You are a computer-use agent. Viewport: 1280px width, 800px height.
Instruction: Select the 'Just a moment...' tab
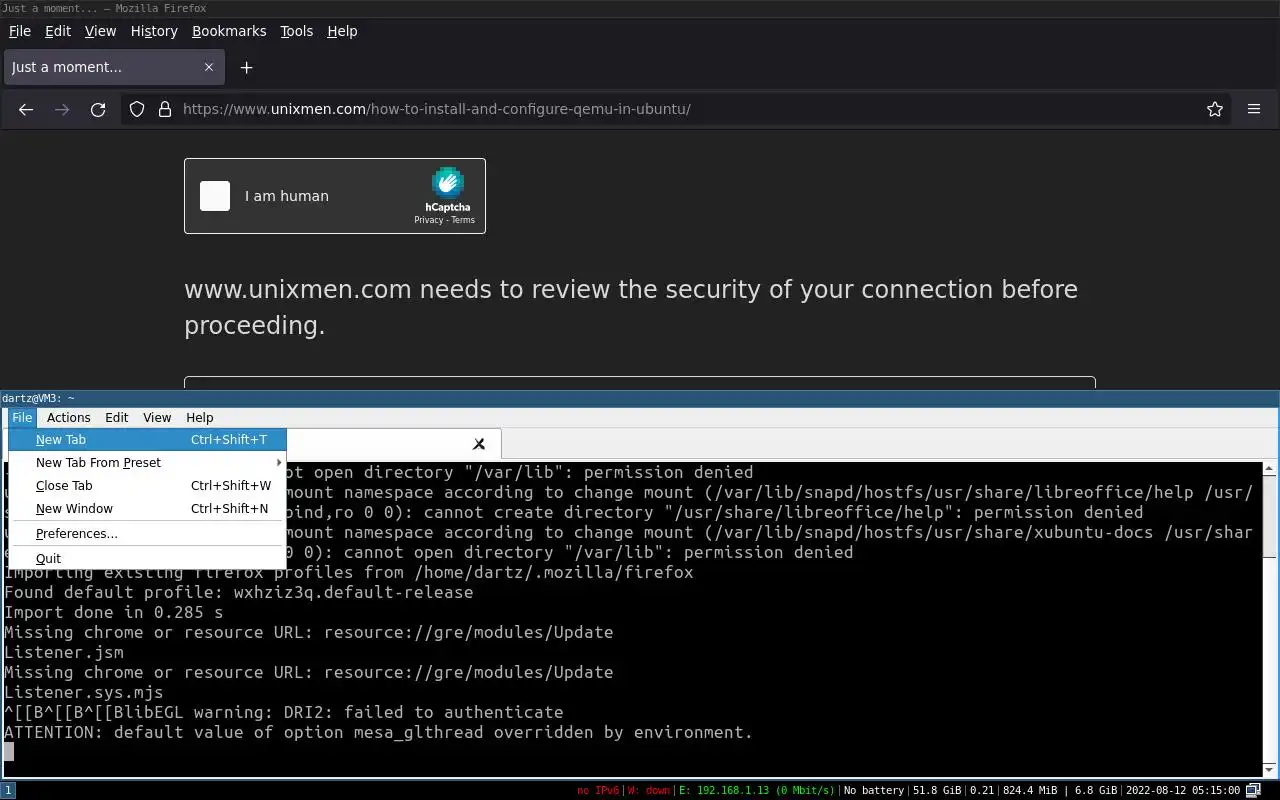[x=113, y=67]
